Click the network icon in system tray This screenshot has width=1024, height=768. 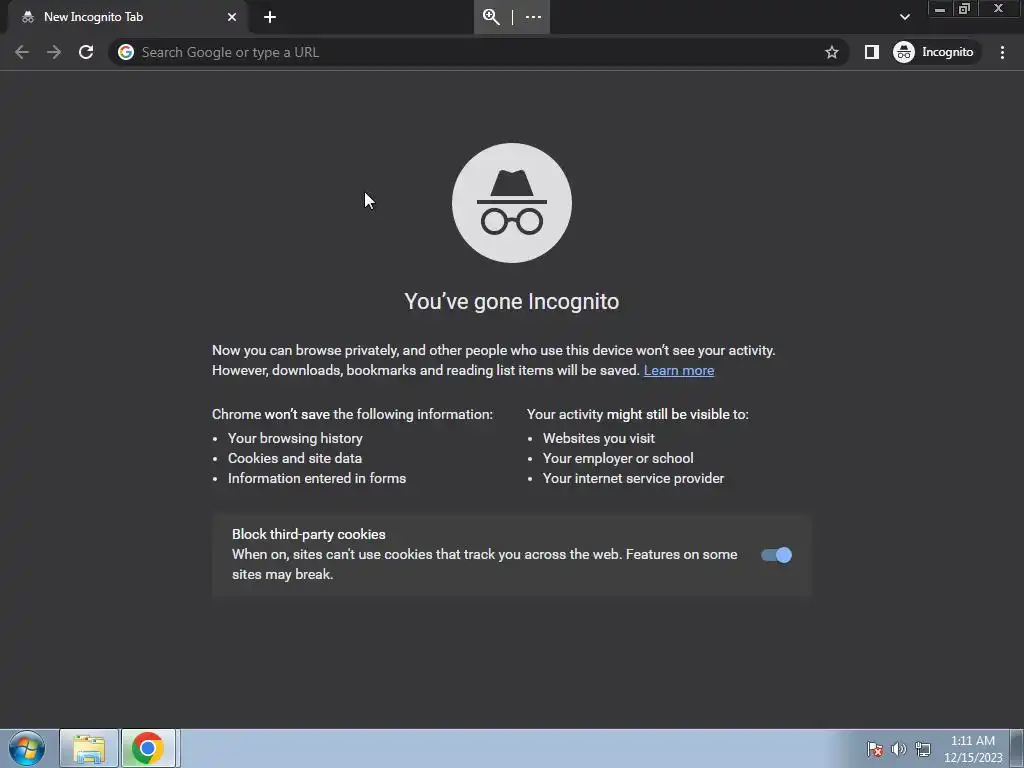923,749
